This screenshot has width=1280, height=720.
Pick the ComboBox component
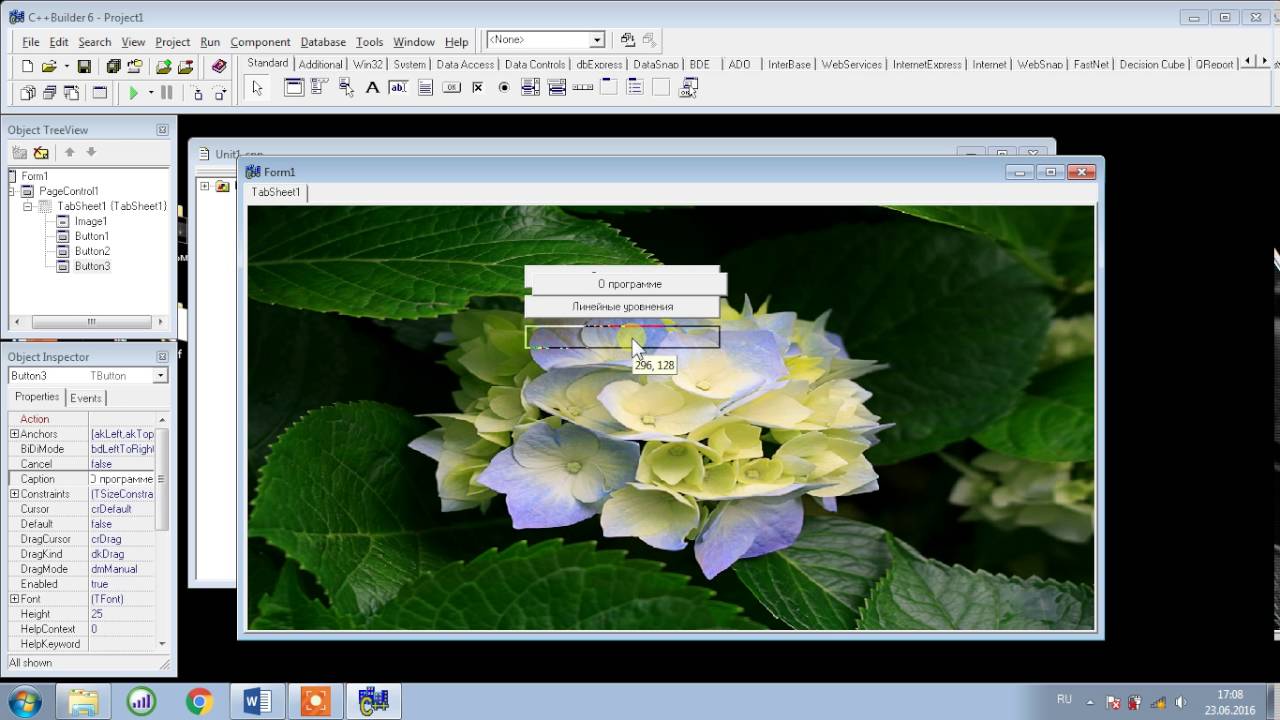pyautogui.click(x=556, y=88)
